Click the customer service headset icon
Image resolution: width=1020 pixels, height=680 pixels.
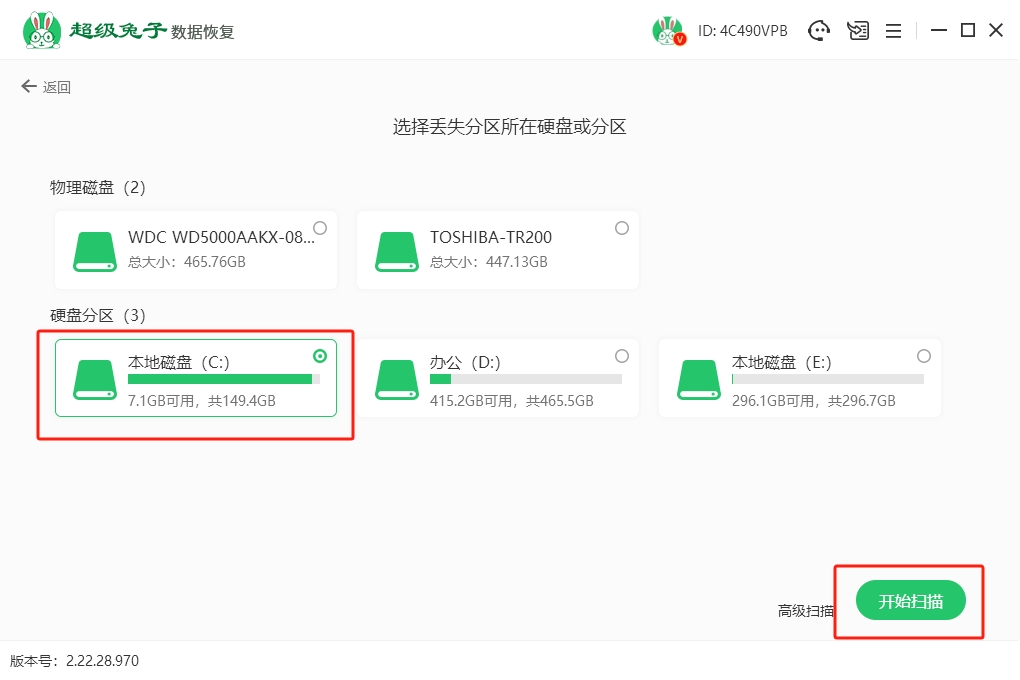(820, 31)
